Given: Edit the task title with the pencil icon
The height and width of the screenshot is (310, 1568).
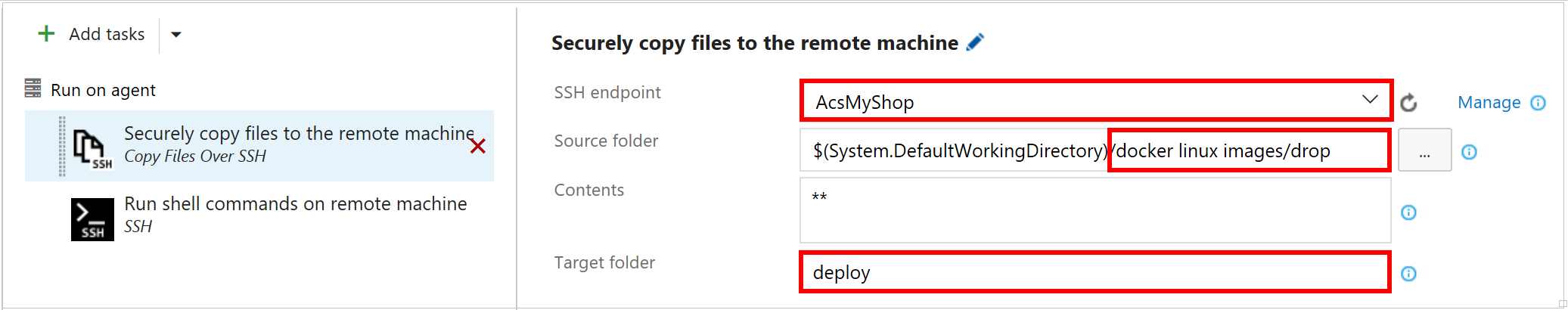Looking at the screenshot, I should click(975, 42).
